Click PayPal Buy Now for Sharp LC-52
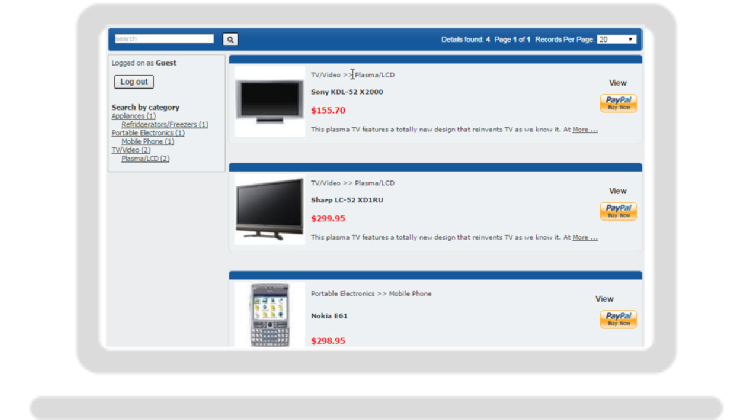750x420 pixels. (618, 211)
